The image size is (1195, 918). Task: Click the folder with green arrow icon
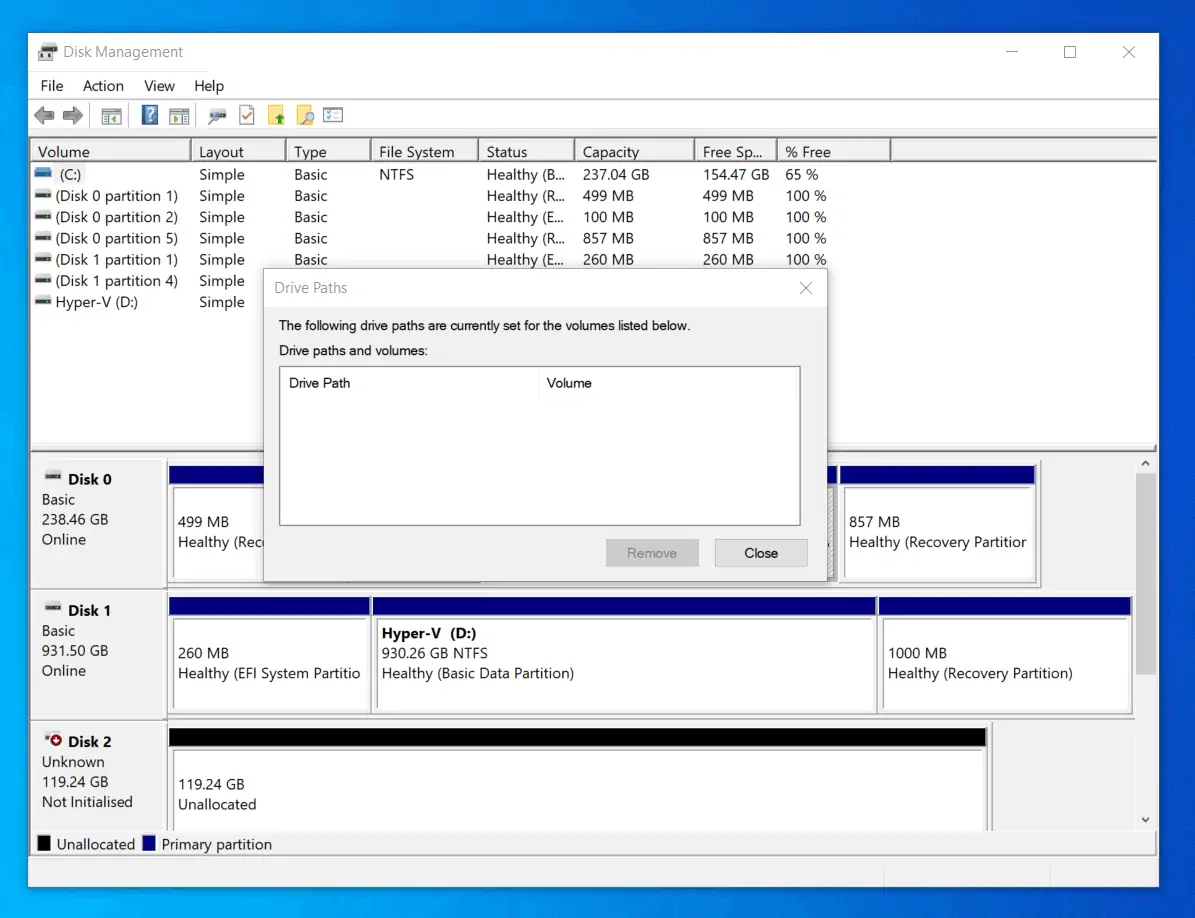click(276, 115)
